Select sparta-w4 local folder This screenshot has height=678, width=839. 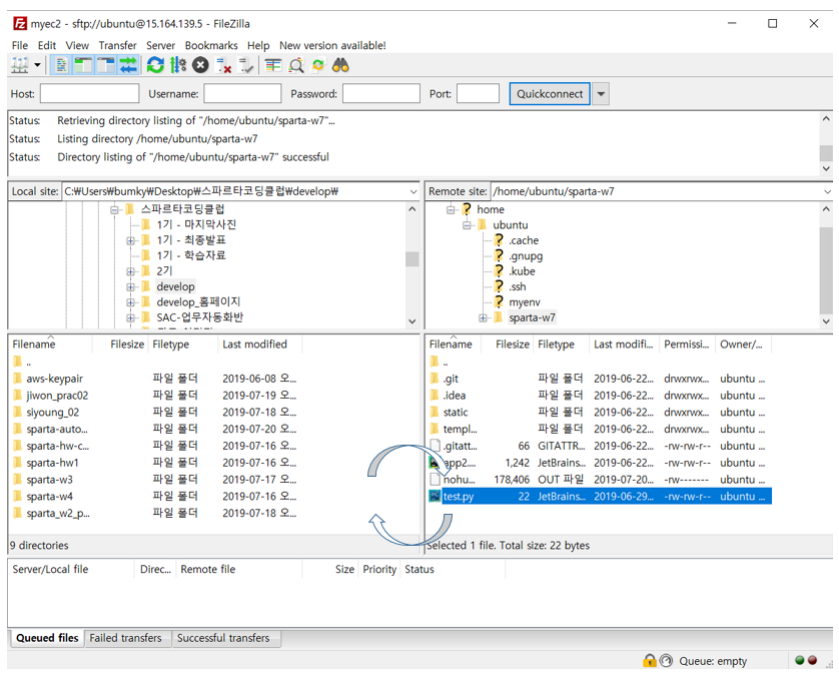point(49,497)
